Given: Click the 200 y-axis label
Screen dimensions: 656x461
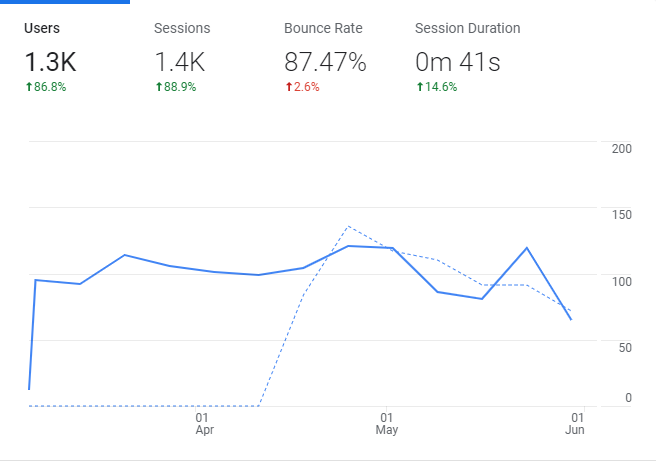Looking at the screenshot, I should (x=621, y=149).
